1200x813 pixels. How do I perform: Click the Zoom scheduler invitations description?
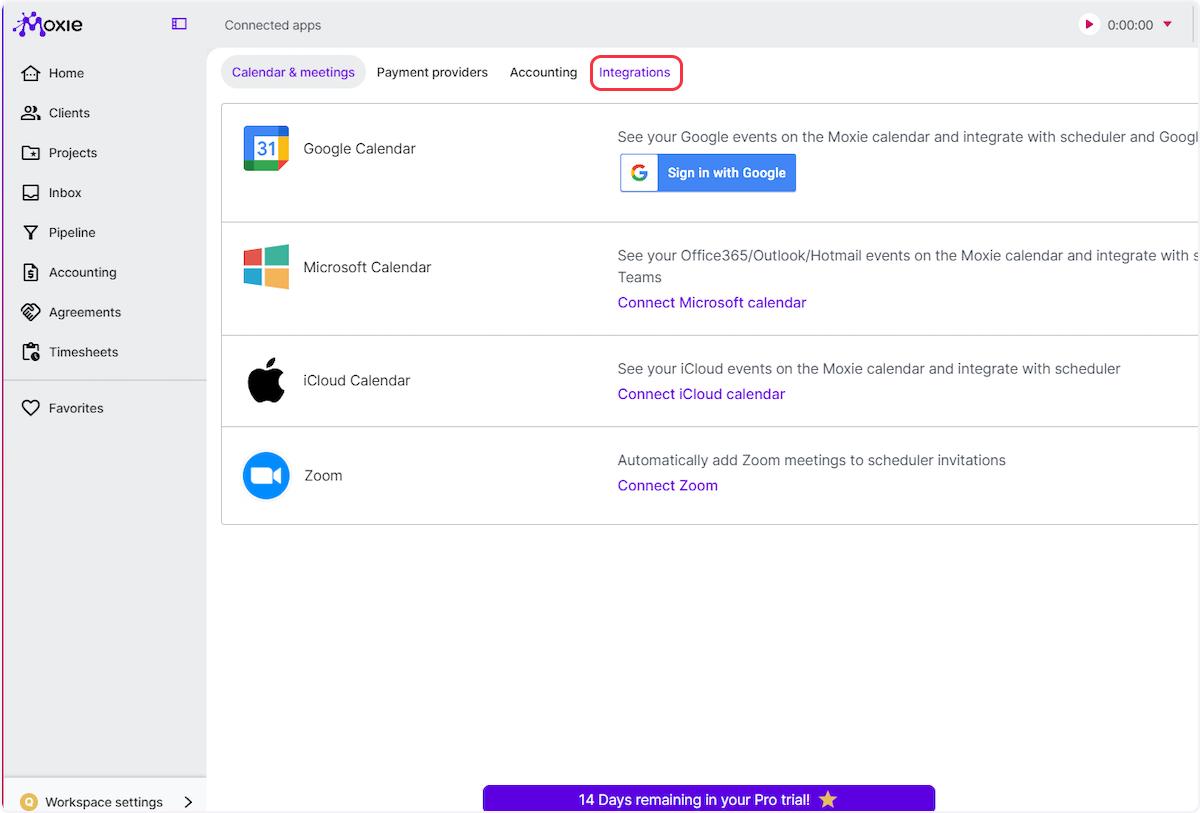tap(812, 460)
